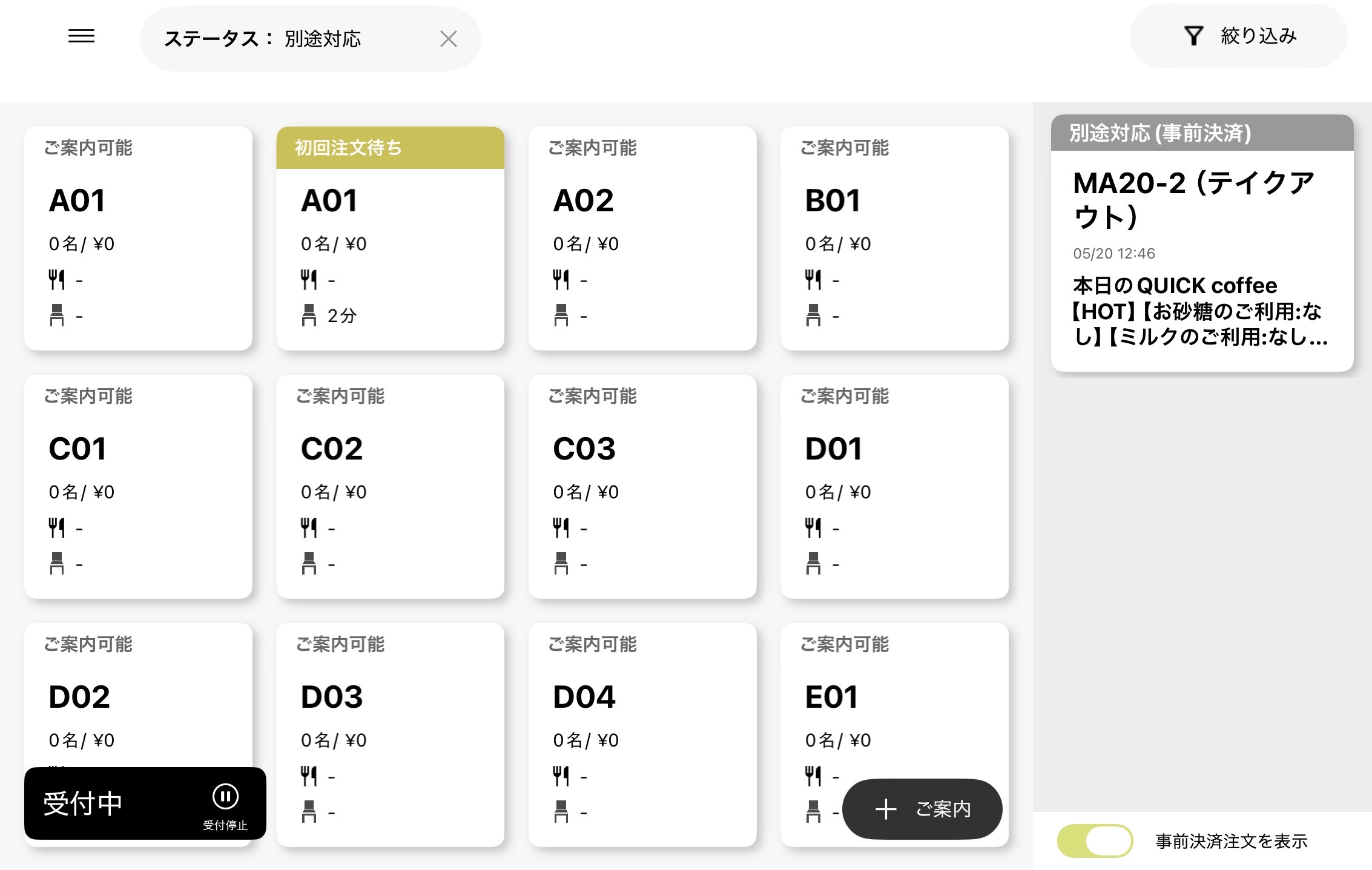This screenshot has width=1372, height=870.
Task: Click the ステータス filter chip
Action: [310, 39]
